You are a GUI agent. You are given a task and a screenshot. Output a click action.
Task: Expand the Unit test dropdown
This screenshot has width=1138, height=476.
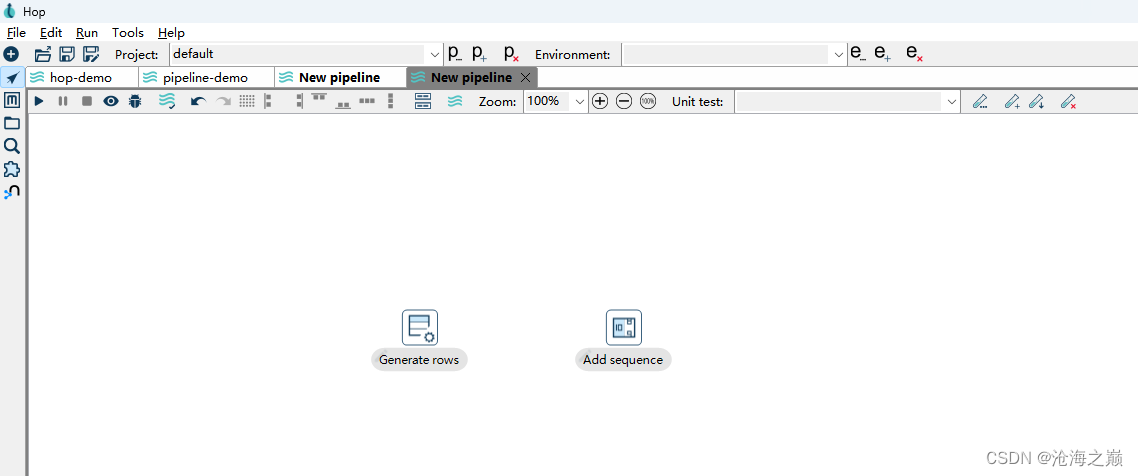953,102
